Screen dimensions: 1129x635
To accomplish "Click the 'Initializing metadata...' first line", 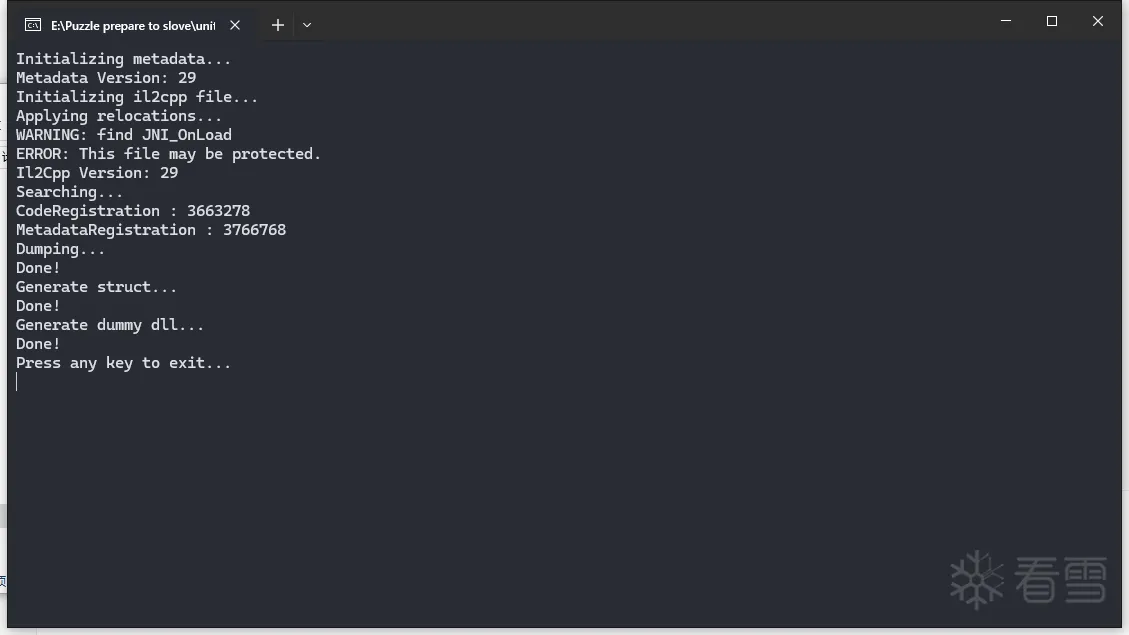I will pyautogui.click(x=124, y=59).
